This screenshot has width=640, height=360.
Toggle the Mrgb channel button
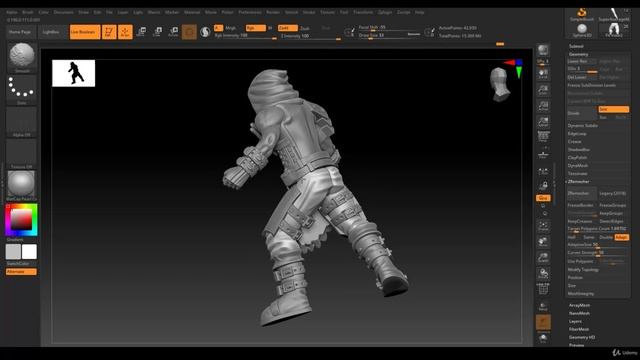click(231, 28)
